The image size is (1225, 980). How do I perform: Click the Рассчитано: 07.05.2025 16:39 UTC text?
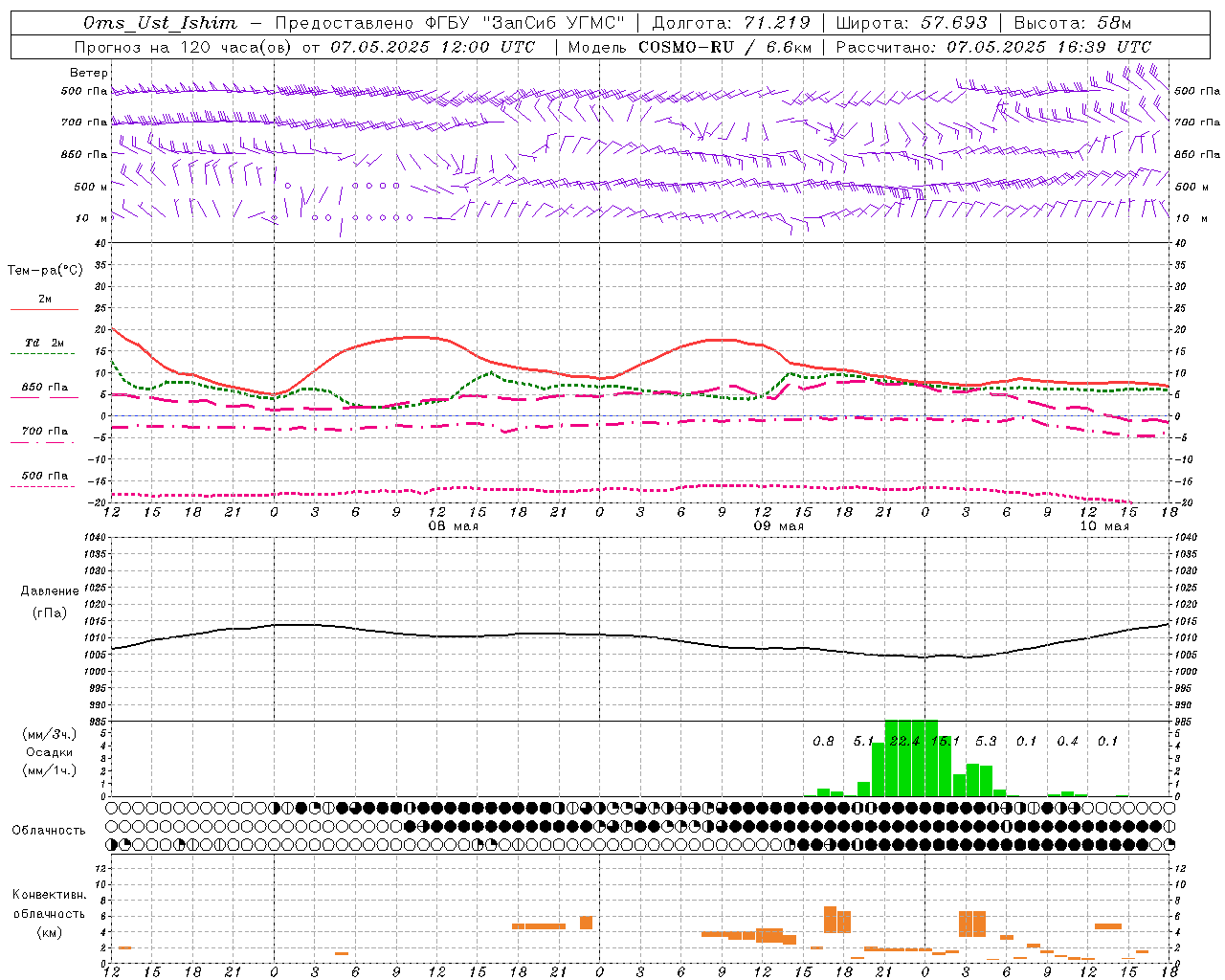993,47
